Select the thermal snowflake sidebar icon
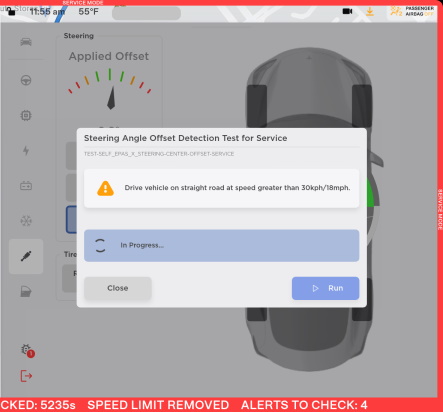The height and width of the screenshot is (412, 443). click(26, 221)
